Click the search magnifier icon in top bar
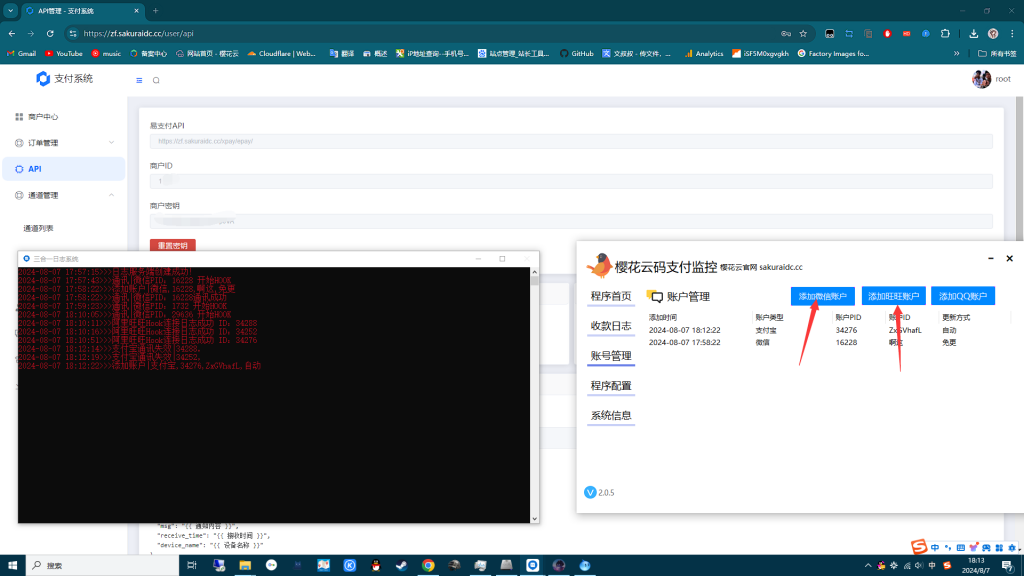Screen dimensions: 1024x576 point(155,79)
